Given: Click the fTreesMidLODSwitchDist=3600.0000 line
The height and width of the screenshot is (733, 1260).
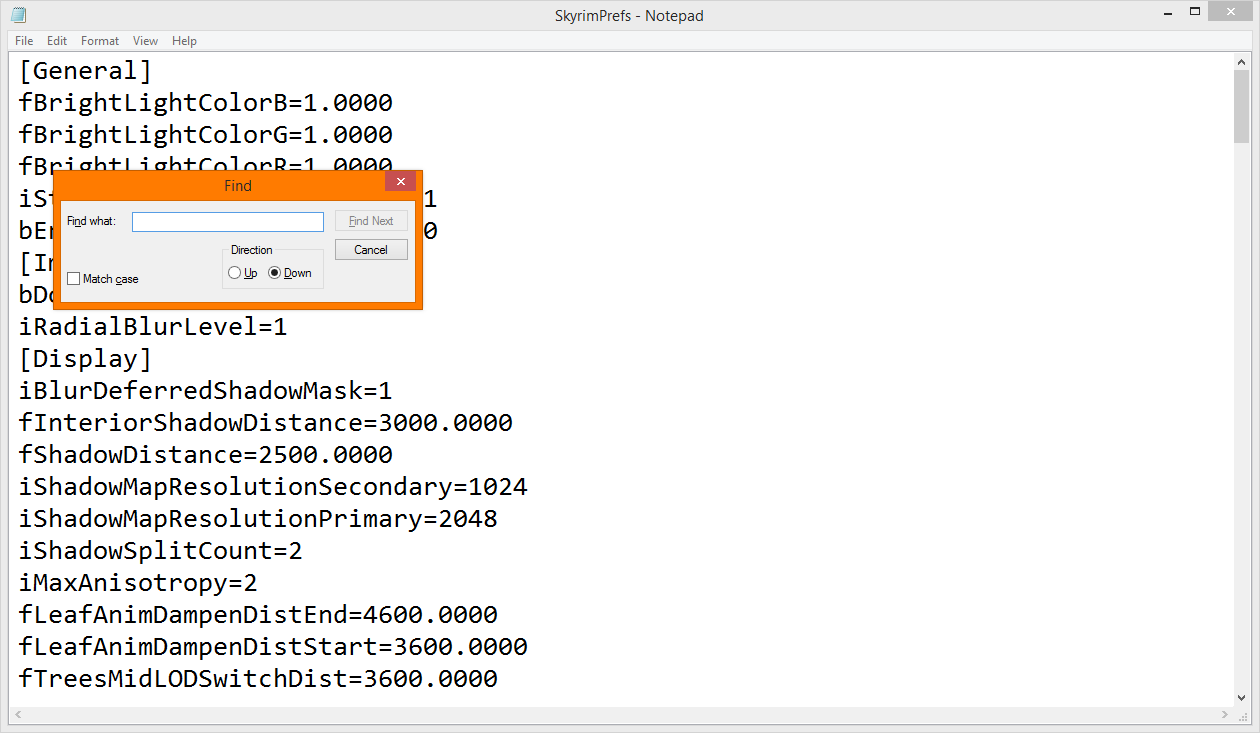Looking at the screenshot, I should (258, 679).
